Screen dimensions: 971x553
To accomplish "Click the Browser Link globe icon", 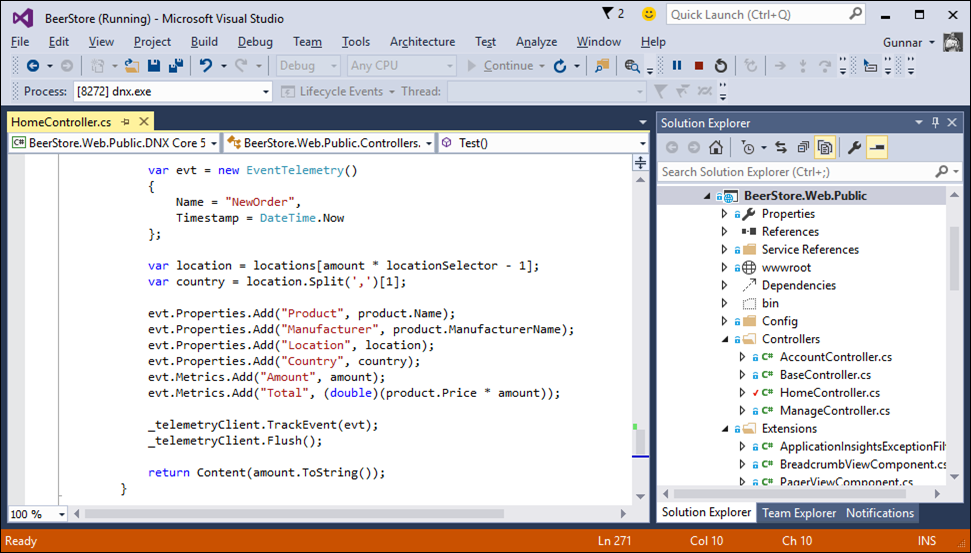I will [632, 66].
